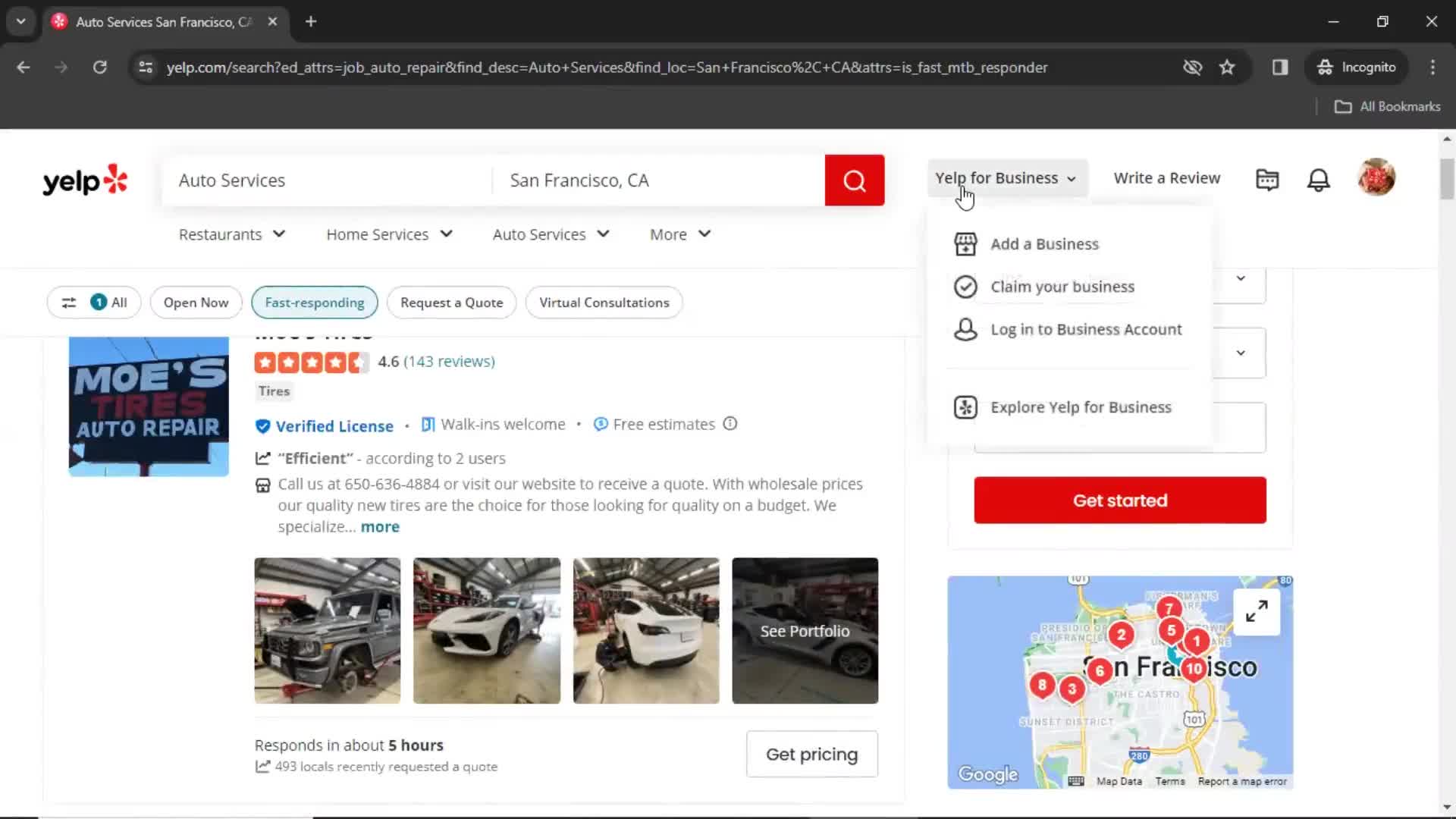The height and width of the screenshot is (819, 1456).
Task: Open the user profile avatar
Action: click(x=1376, y=177)
